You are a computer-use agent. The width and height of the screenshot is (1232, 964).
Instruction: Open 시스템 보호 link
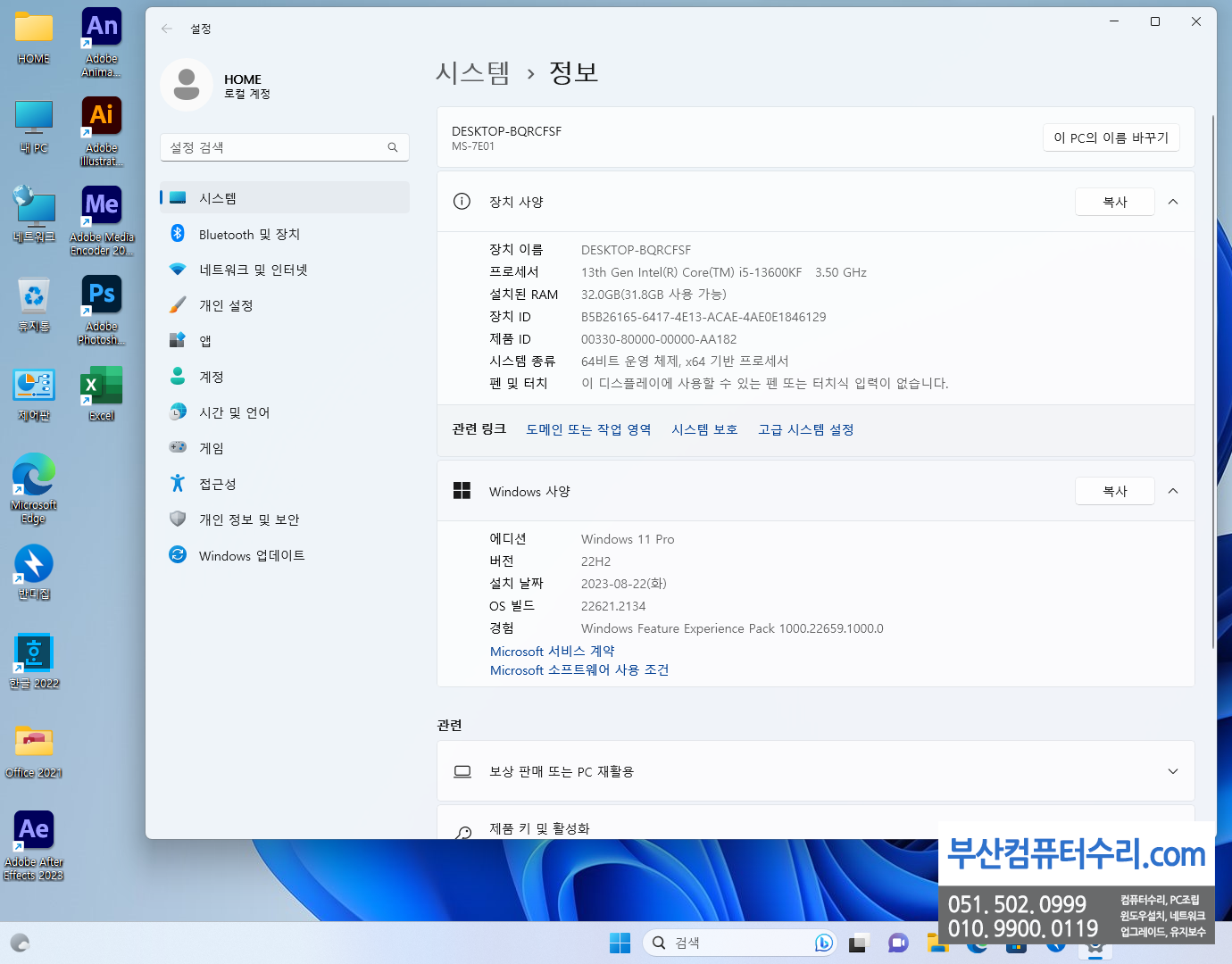click(x=704, y=429)
